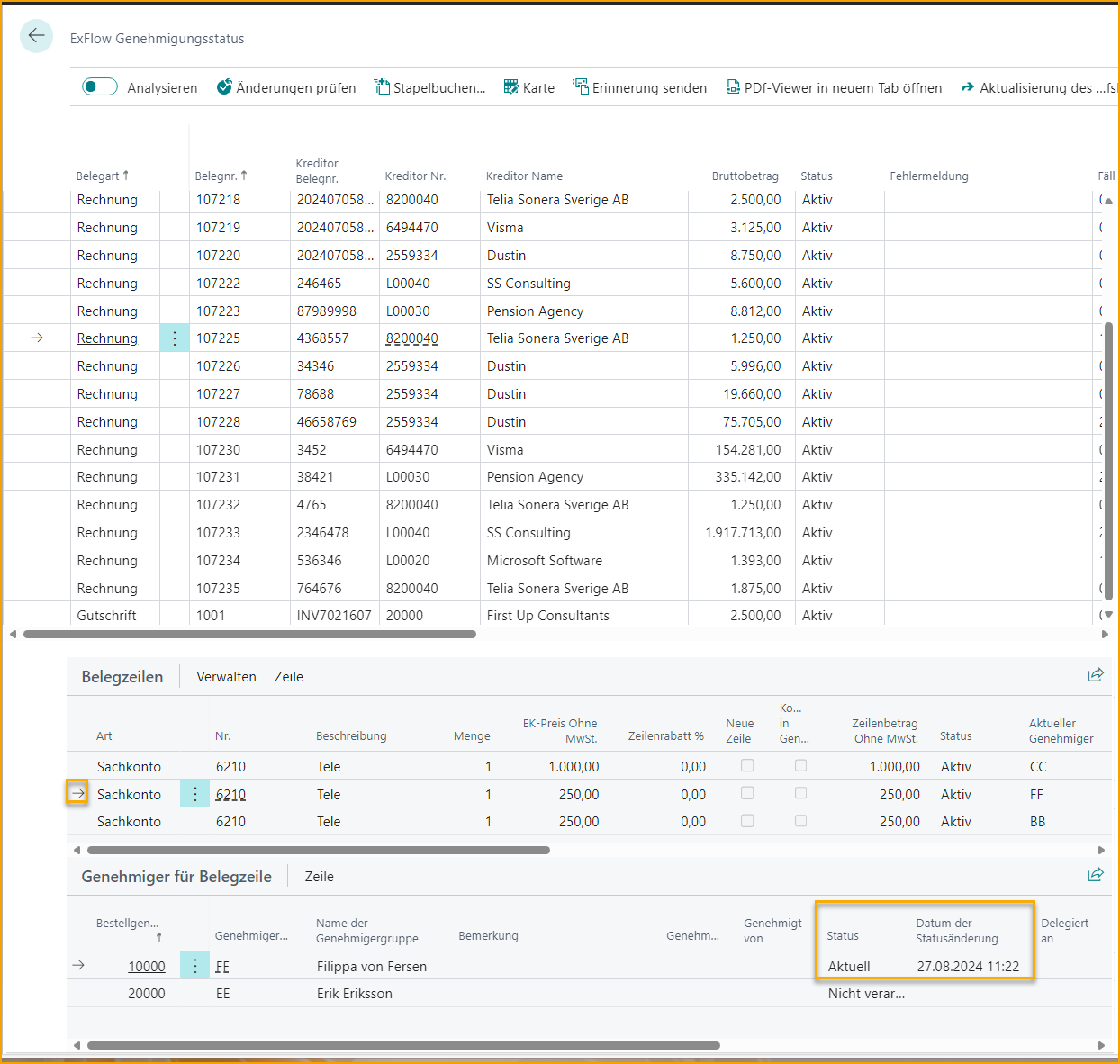Open PDf-Viewer in neuem Tab
Screen dimensions: 1120x1064
(x=733, y=87)
